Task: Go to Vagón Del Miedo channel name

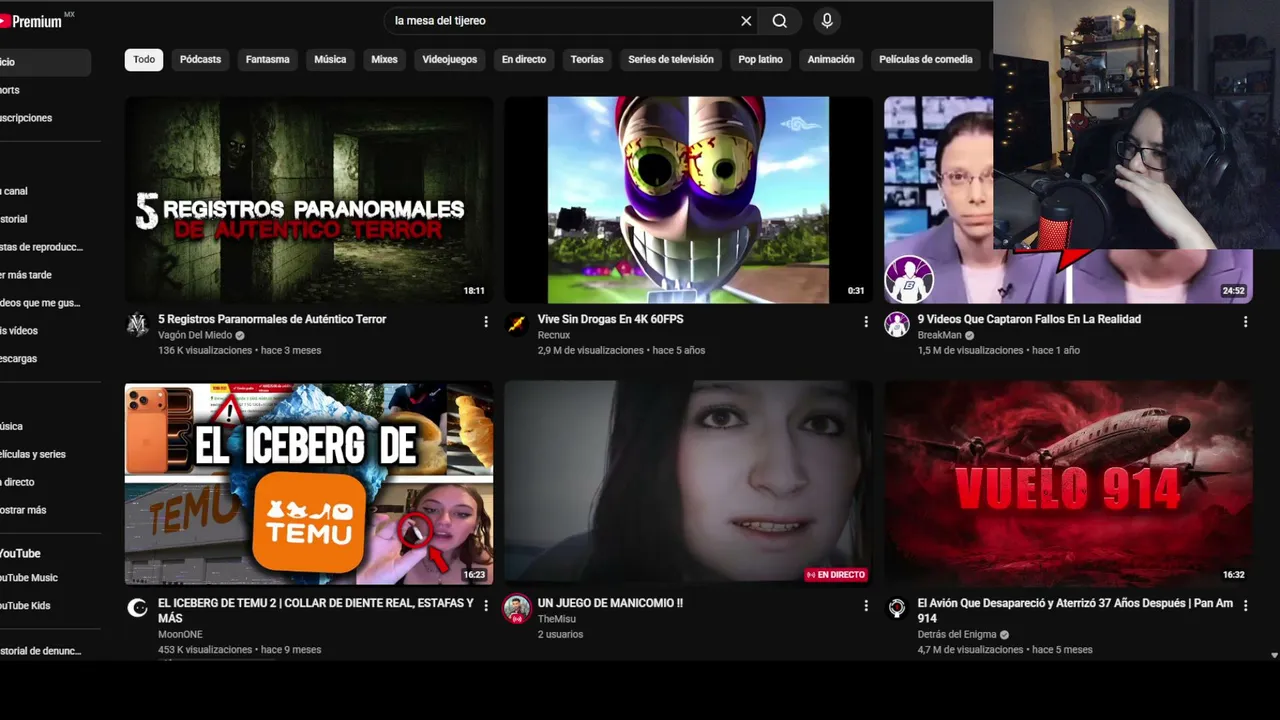Action: coord(195,335)
